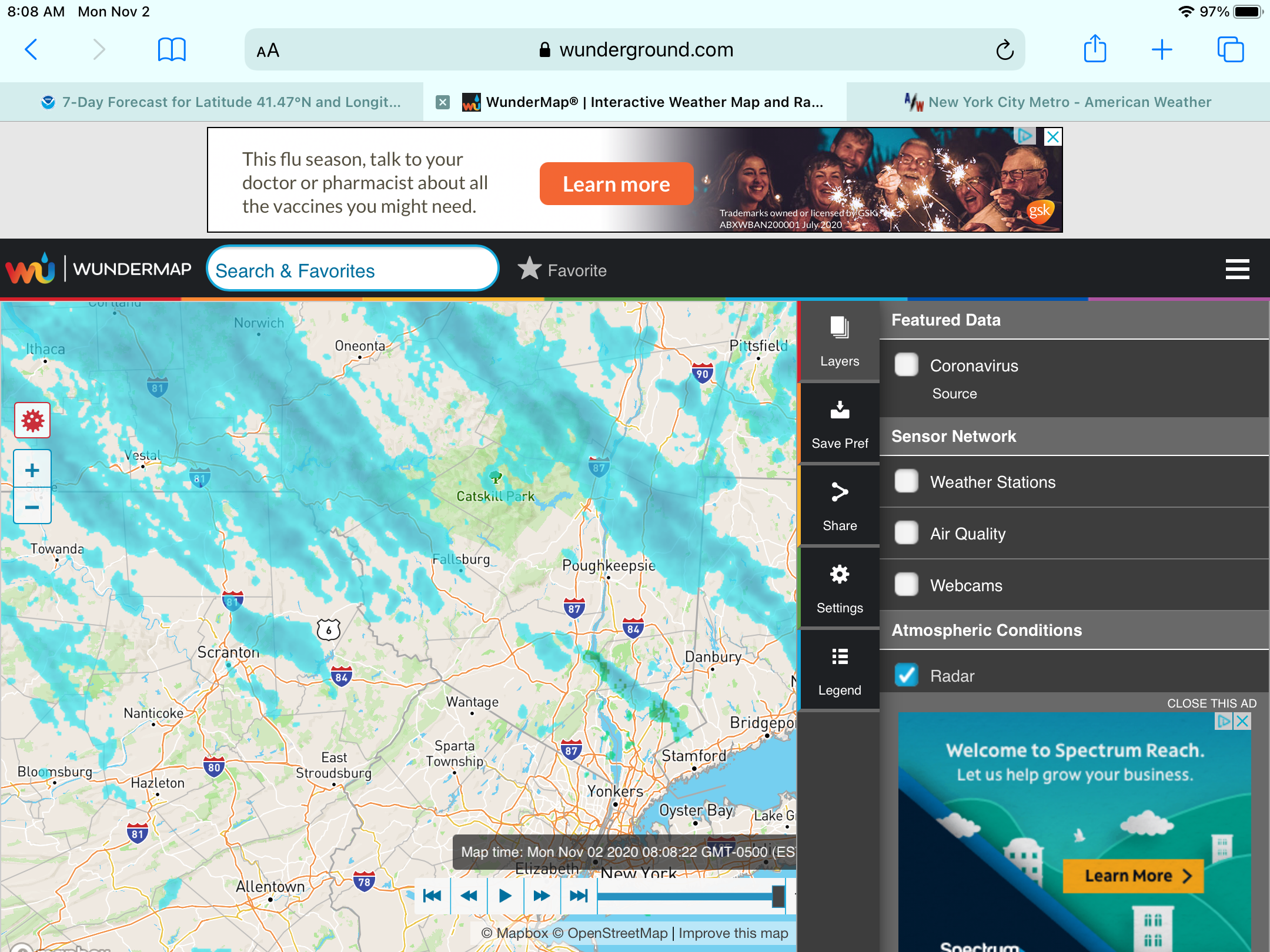Click the Scranton label on map
The image size is (1270, 952).
(228, 652)
